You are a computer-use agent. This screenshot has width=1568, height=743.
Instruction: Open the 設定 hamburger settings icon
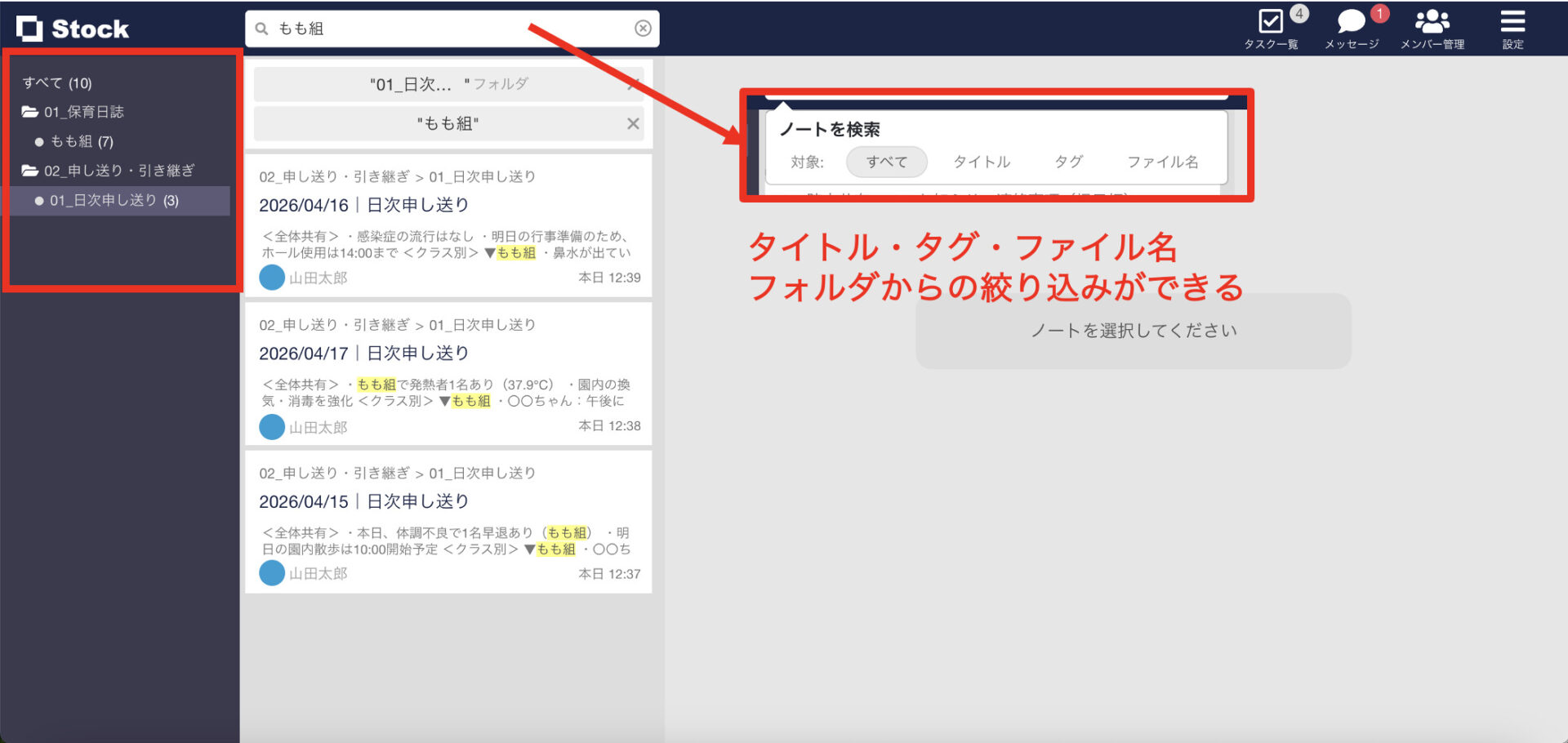coord(1512,20)
